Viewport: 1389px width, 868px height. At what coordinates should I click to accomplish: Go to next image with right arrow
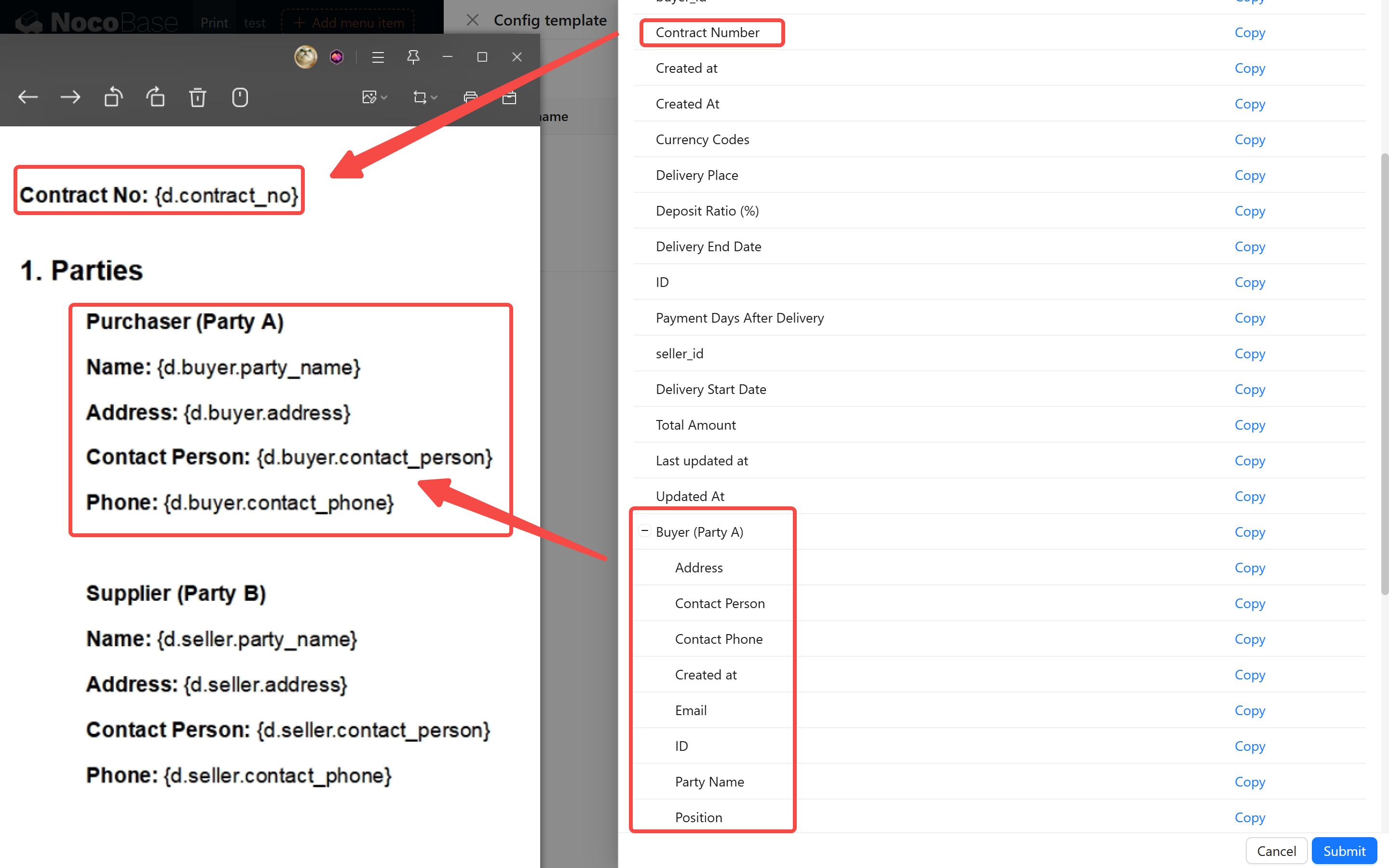click(x=70, y=97)
